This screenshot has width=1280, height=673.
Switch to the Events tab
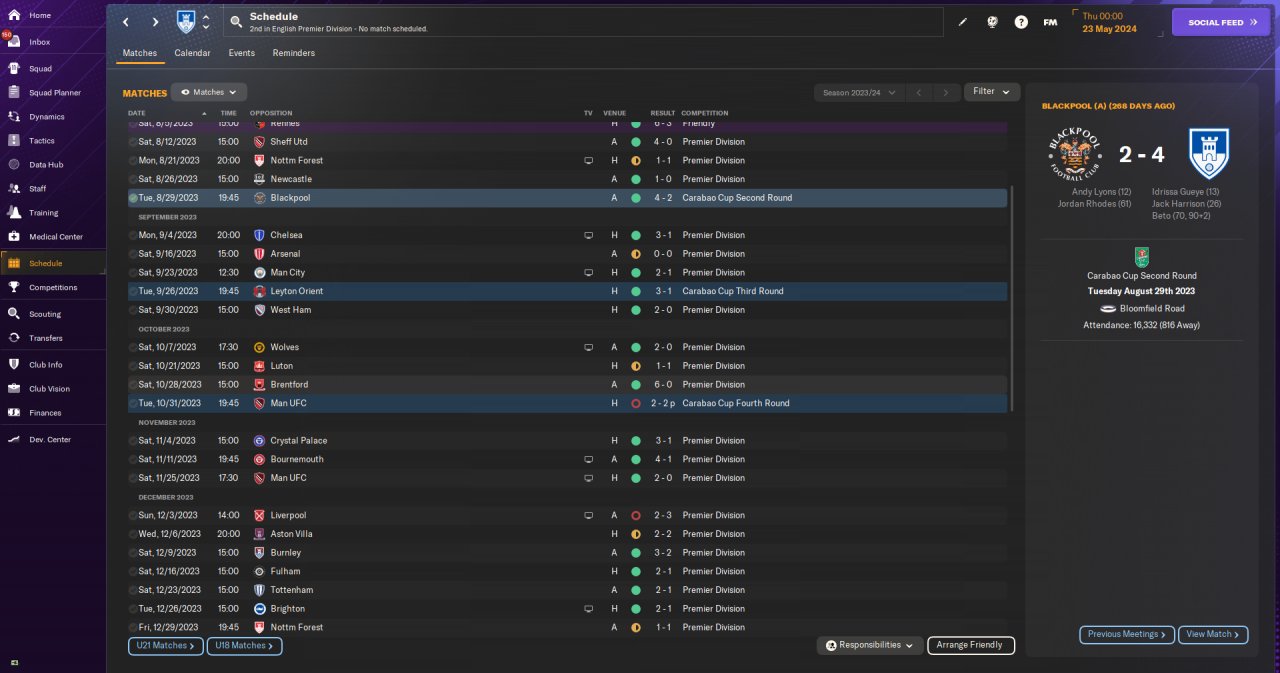[241, 53]
